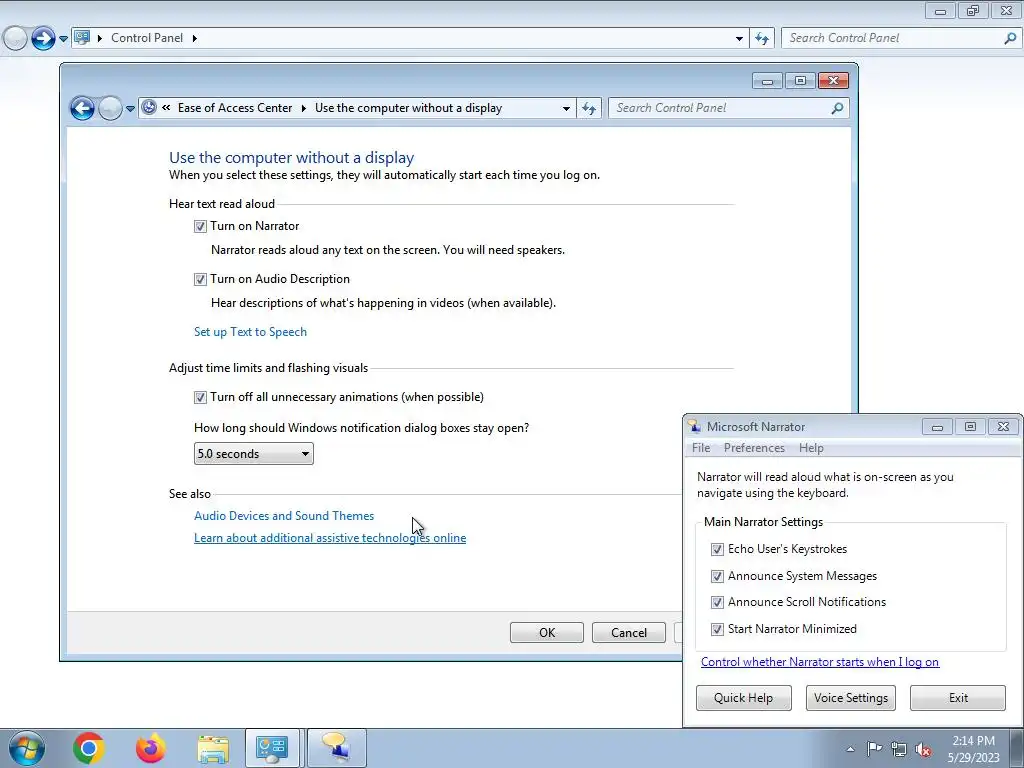Image resolution: width=1024 pixels, height=768 pixels.
Task: Open the Help menu in Narrator
Action: pyautogui.click(x=811, y=448)
